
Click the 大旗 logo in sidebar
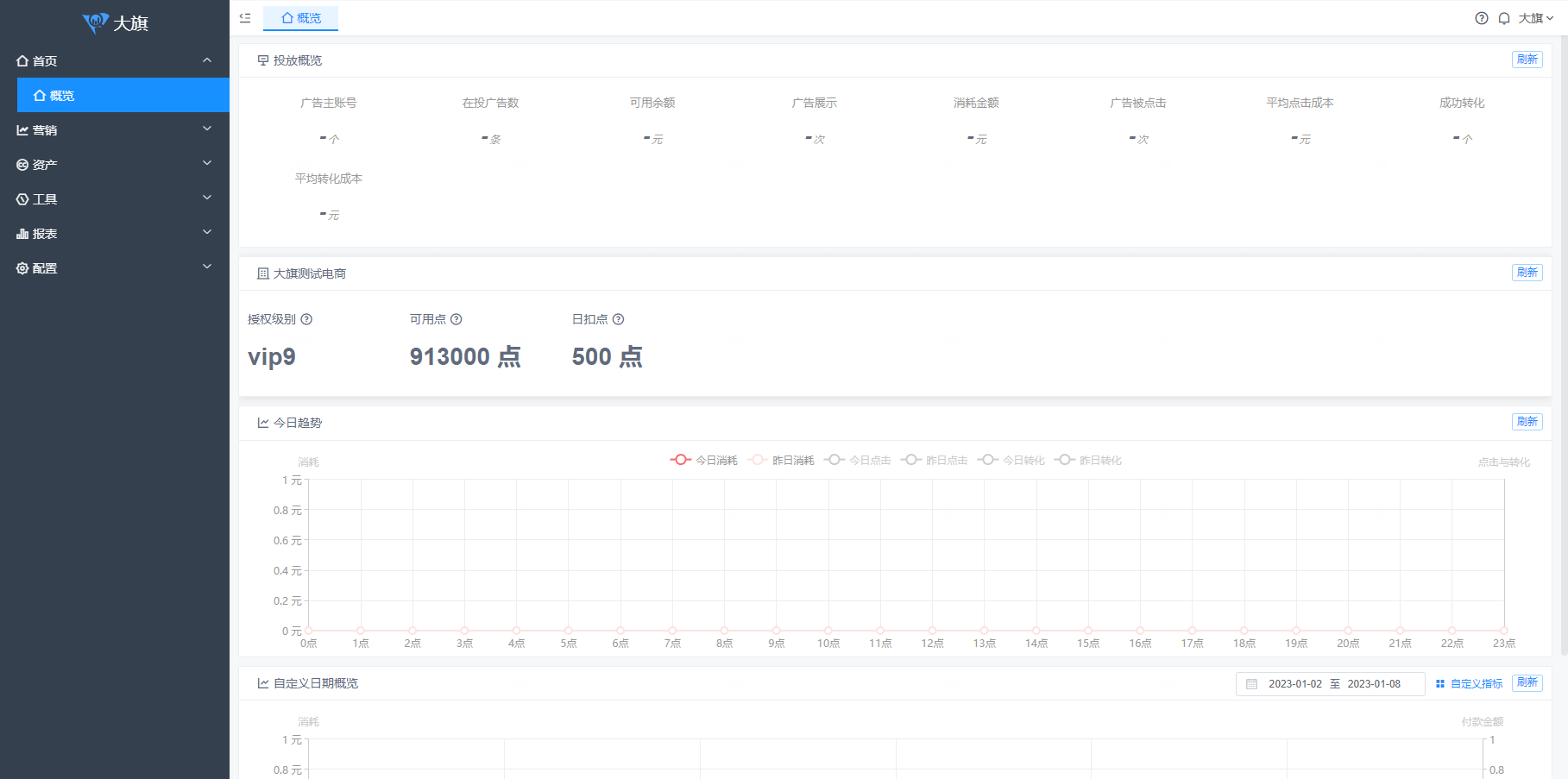point(116,23)
